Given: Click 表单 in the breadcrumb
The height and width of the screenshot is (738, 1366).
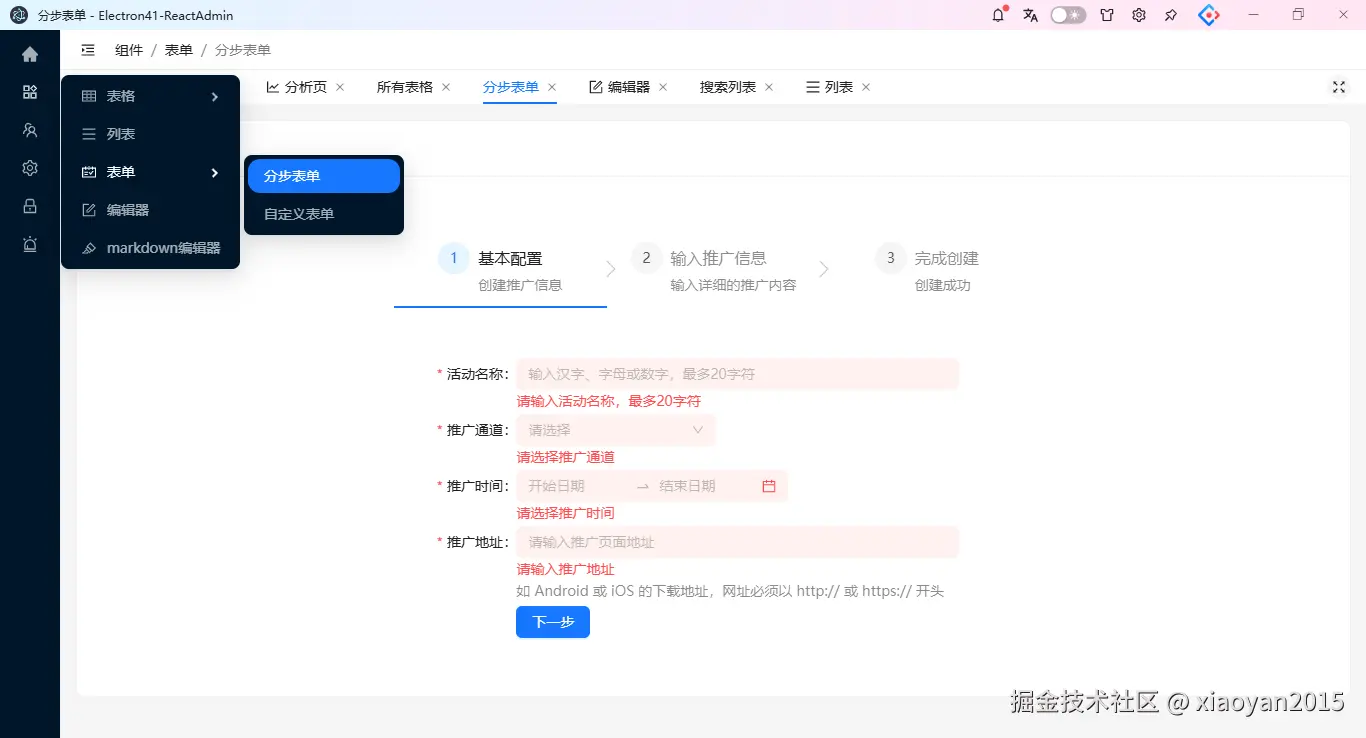Looking at the screenshot, I should coord(179,50).
